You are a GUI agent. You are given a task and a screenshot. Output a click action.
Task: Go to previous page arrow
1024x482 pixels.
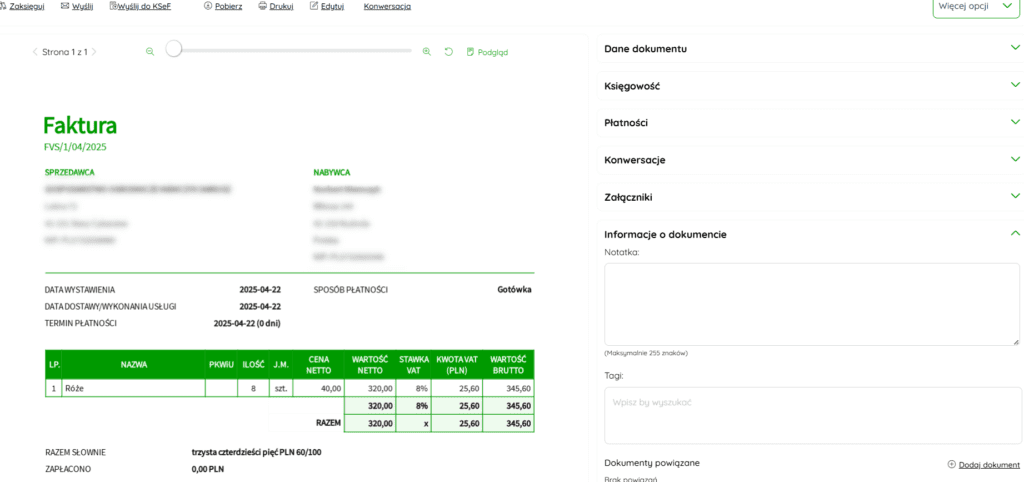pyautogui.click(x=35, y=52)
